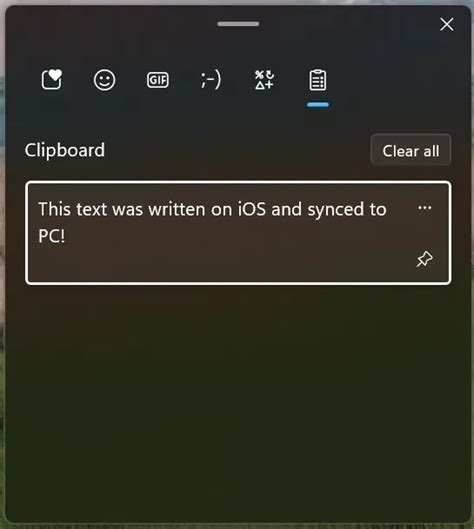The height and width of the screenshot is (529, 474).
Task: Paste the 'This text was written on iOS' entry
Action: coord(238,233)
